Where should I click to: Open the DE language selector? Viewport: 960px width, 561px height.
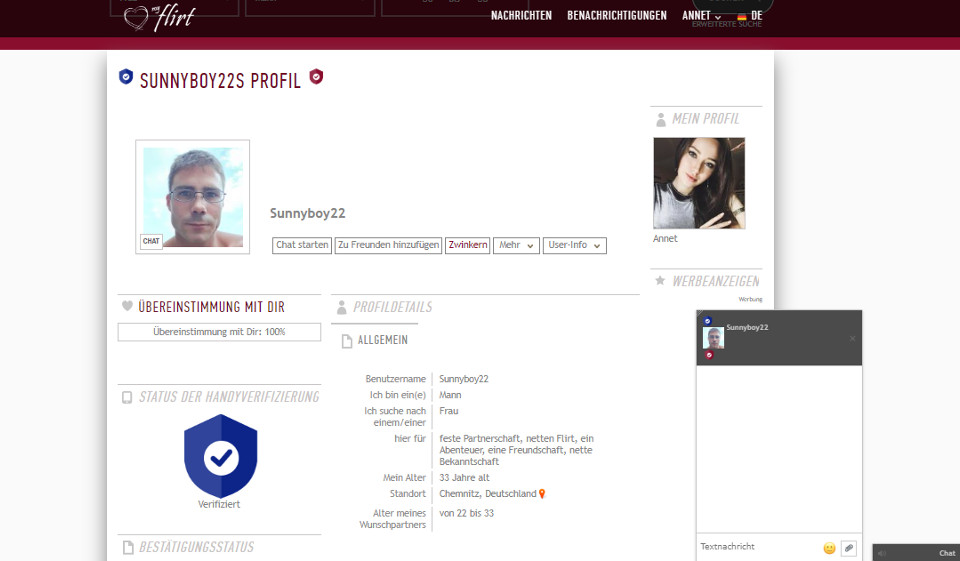pos(750,16)
